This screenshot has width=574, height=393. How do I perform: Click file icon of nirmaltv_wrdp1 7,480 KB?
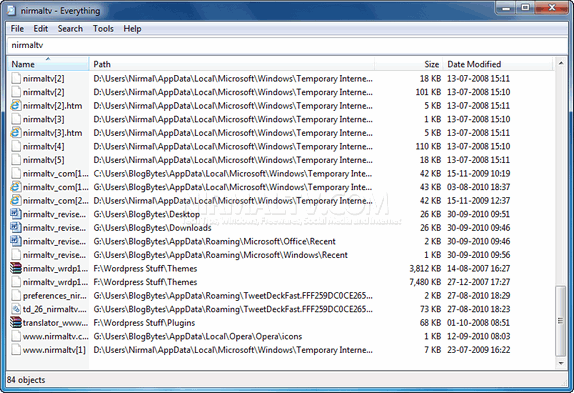16,282
